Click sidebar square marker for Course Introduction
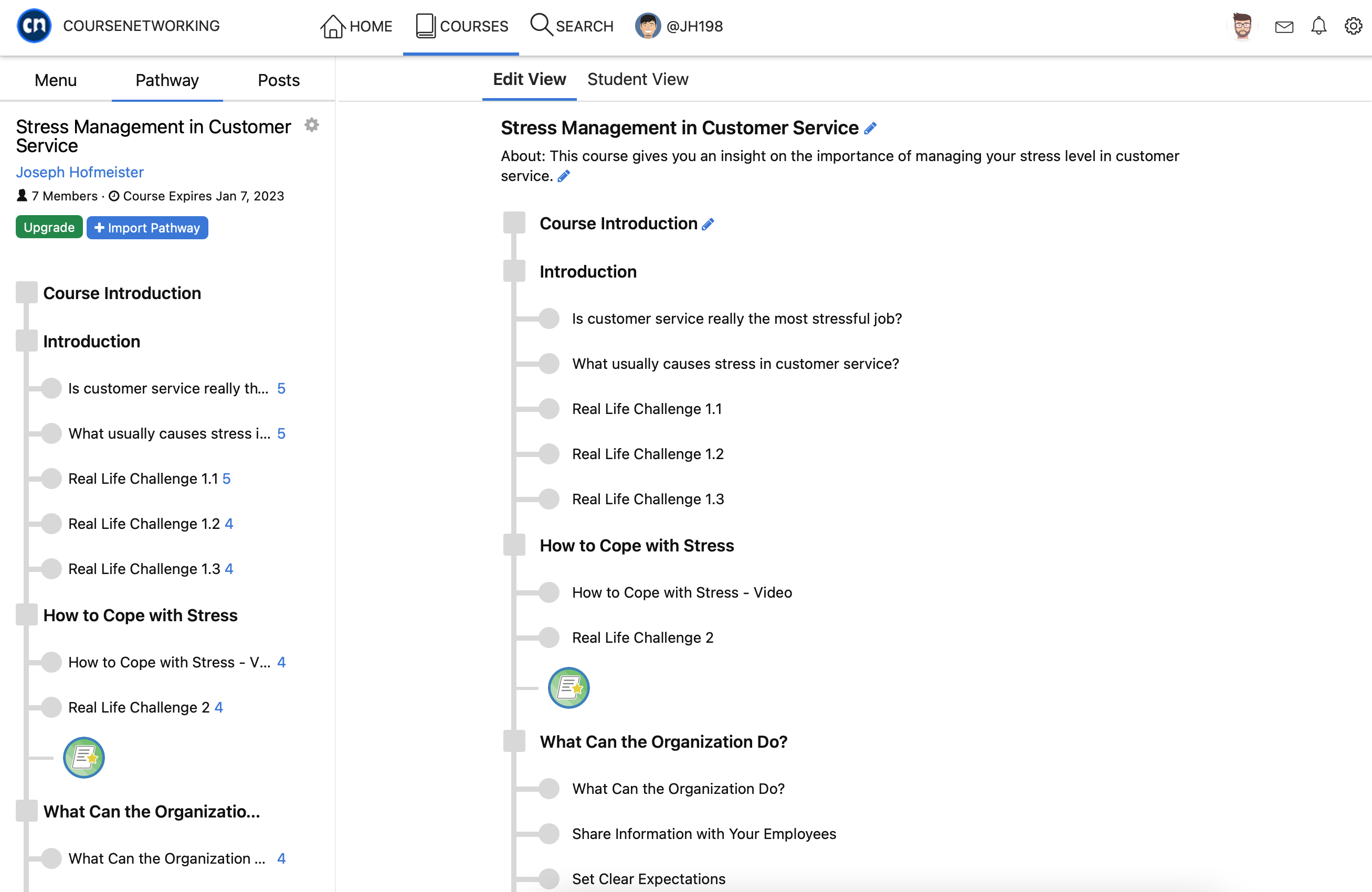The width and height of the screenshot is (1372, 892). pos(27,293)
